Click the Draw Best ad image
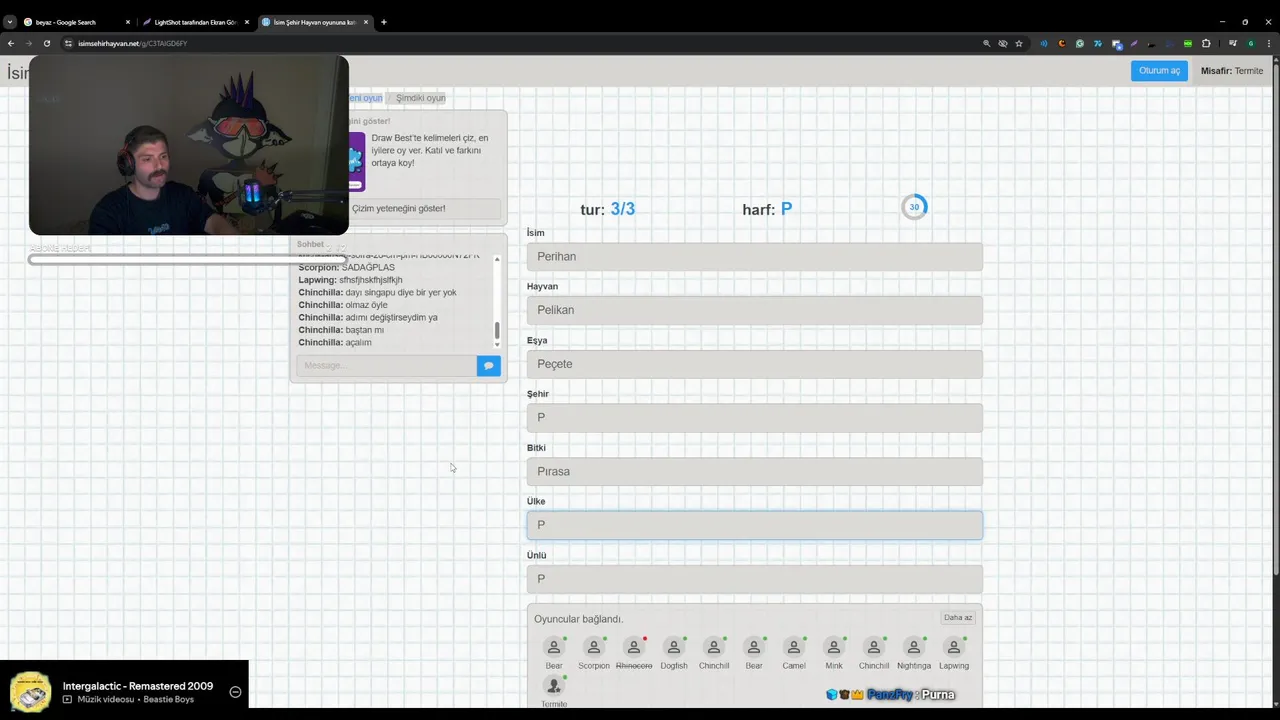This screenshot has height=720, width=1280. [x=357, y=161]
